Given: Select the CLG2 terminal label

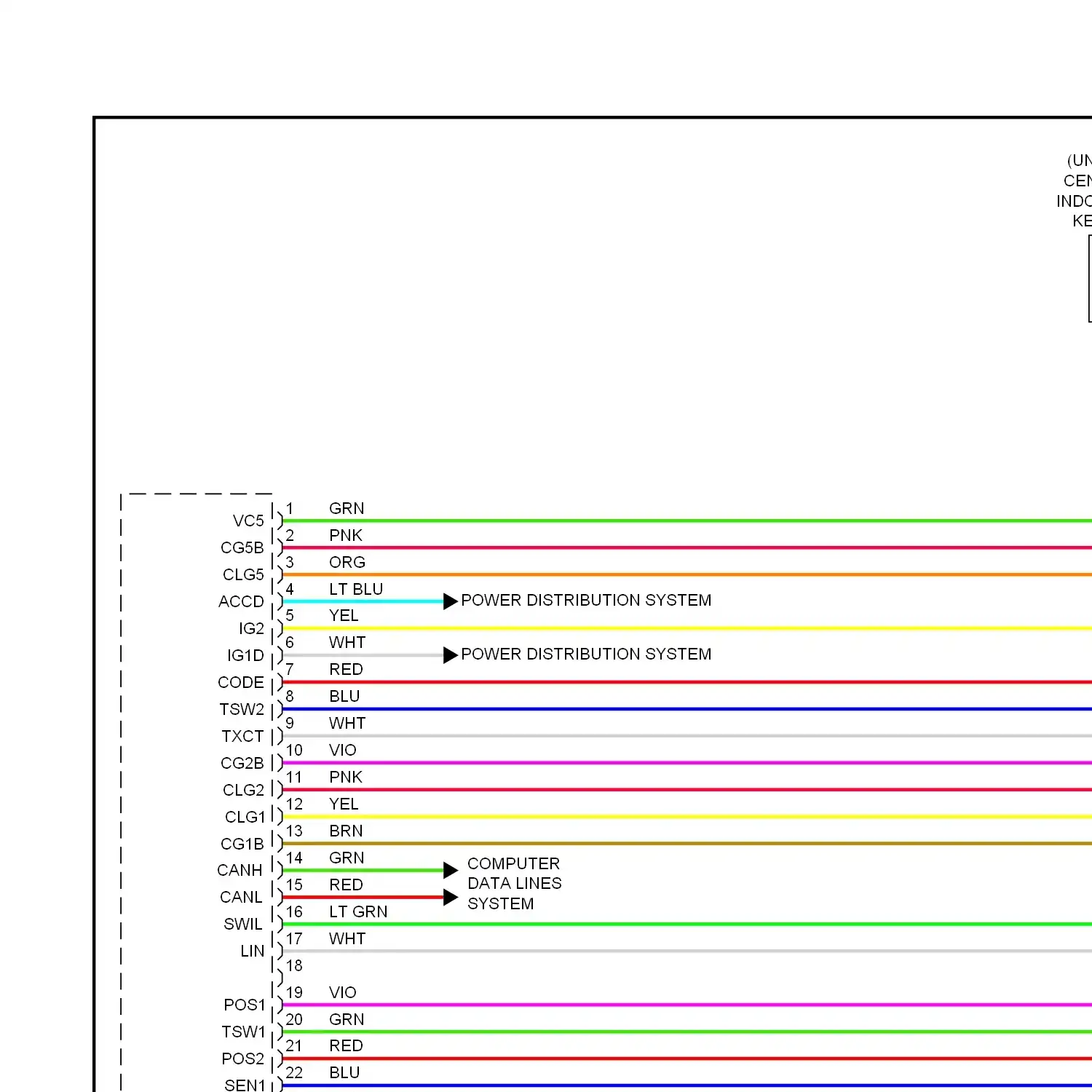Looking at the screenshot, I should (x=243, y=791).
